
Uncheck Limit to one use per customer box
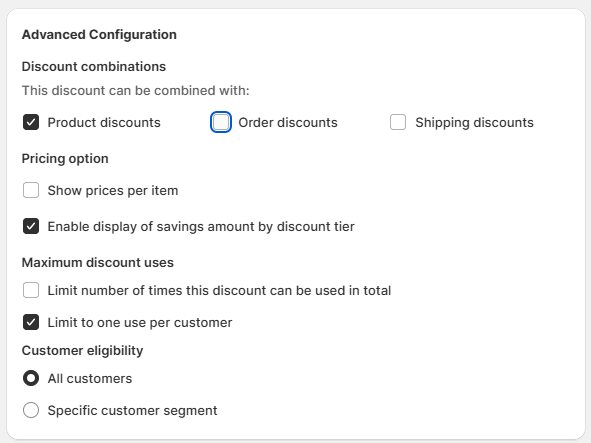pyautogui.click(x=31, y=322)
